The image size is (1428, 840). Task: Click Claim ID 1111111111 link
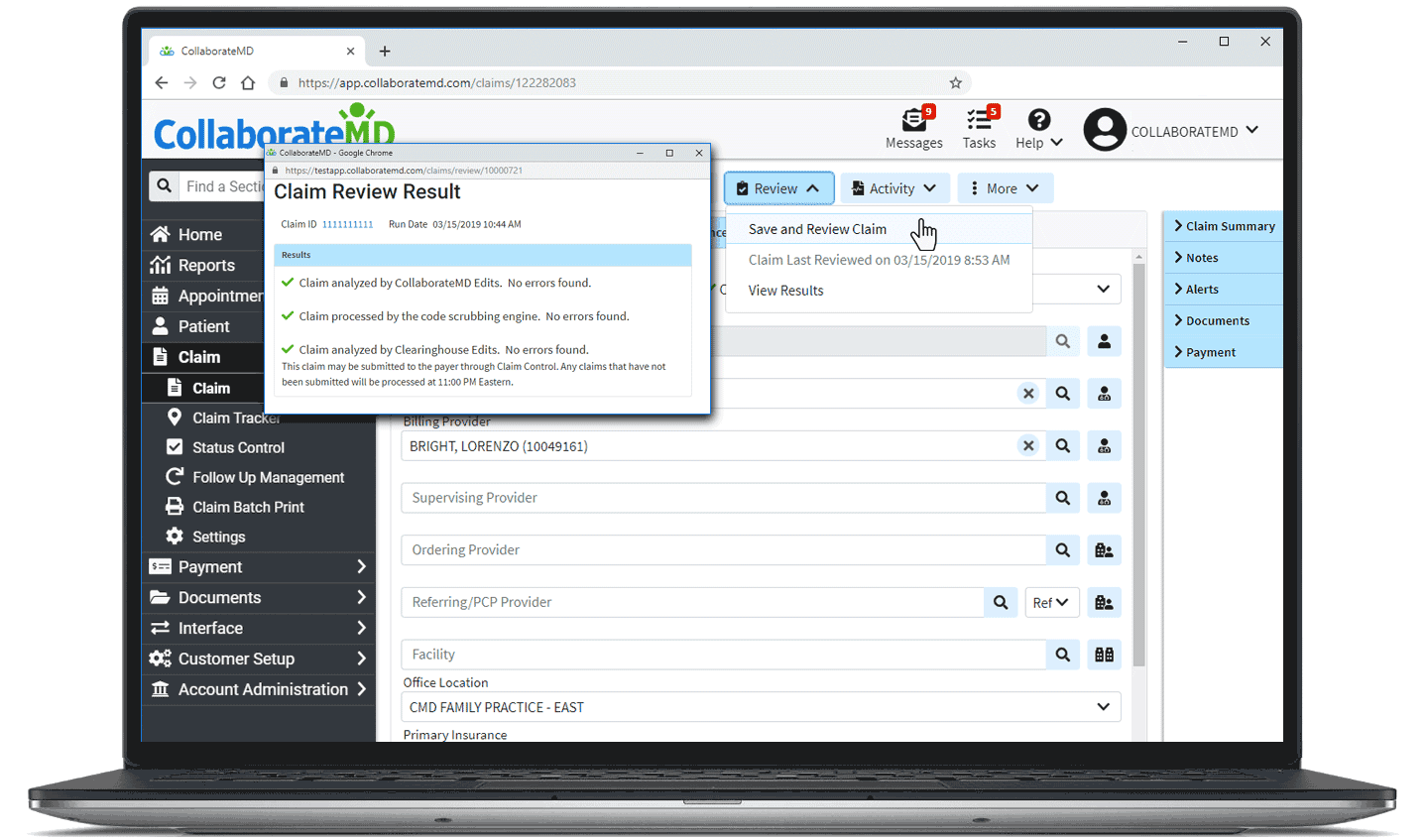pyautogui.click(x=347, y=224)
